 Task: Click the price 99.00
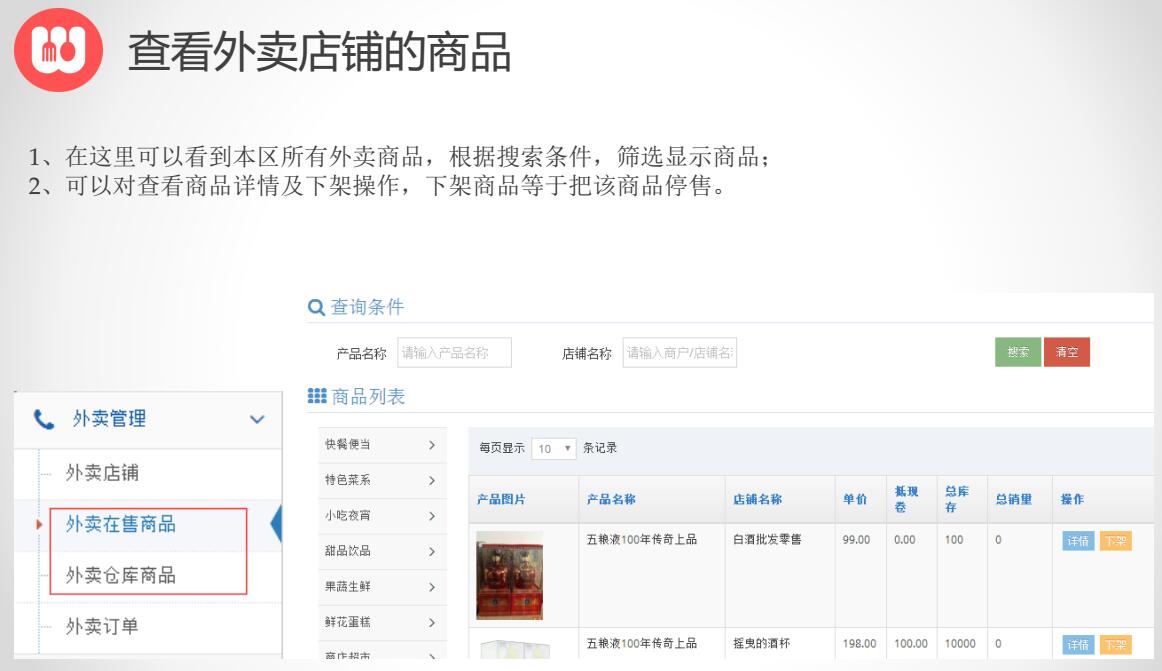(856, 540)
